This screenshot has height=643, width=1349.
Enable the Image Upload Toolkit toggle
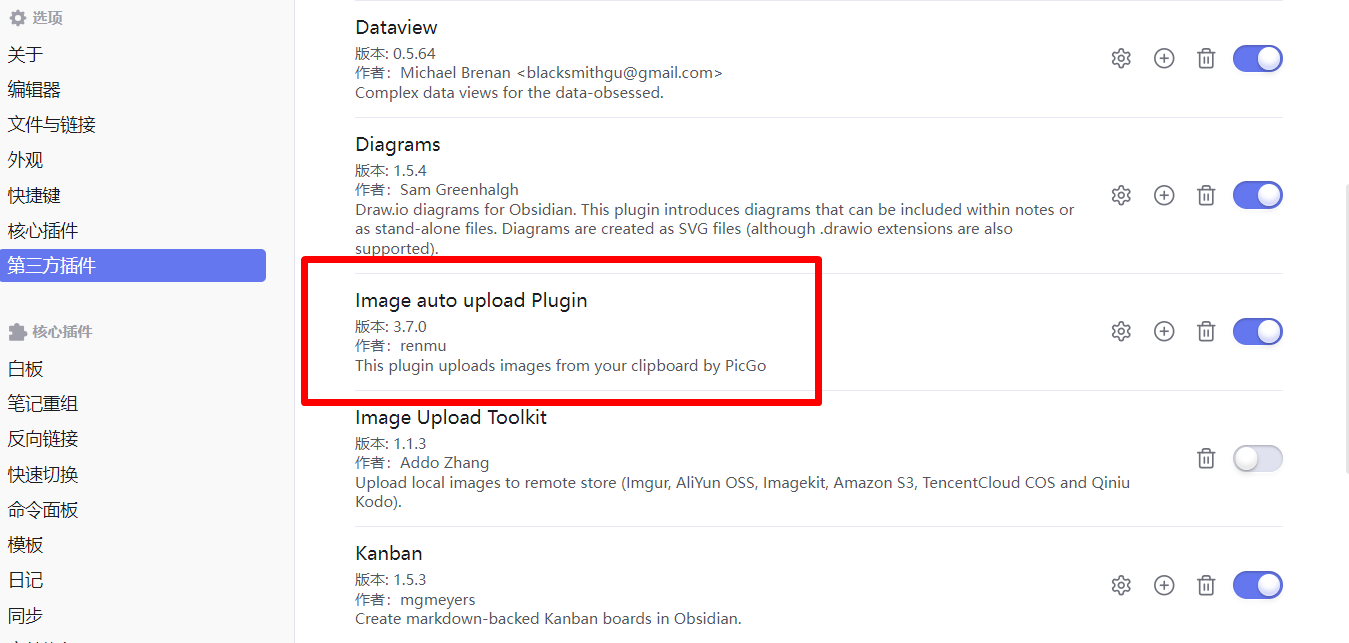(1257, 459)
